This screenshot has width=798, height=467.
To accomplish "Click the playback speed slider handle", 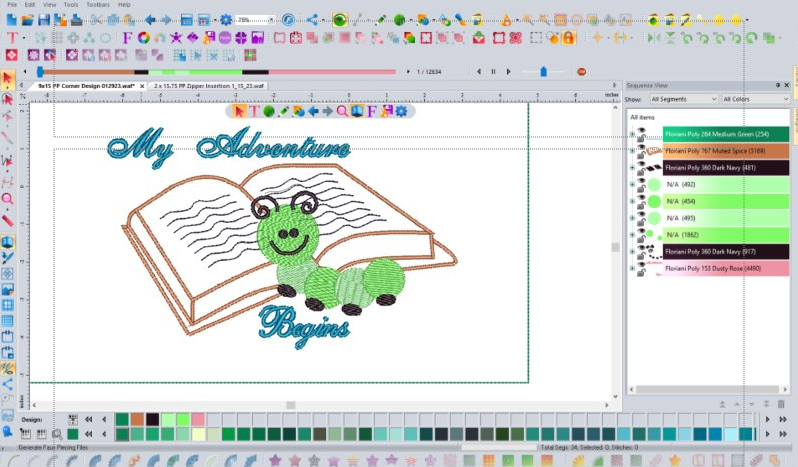I will pyautogui.click(x=543, y=71).
